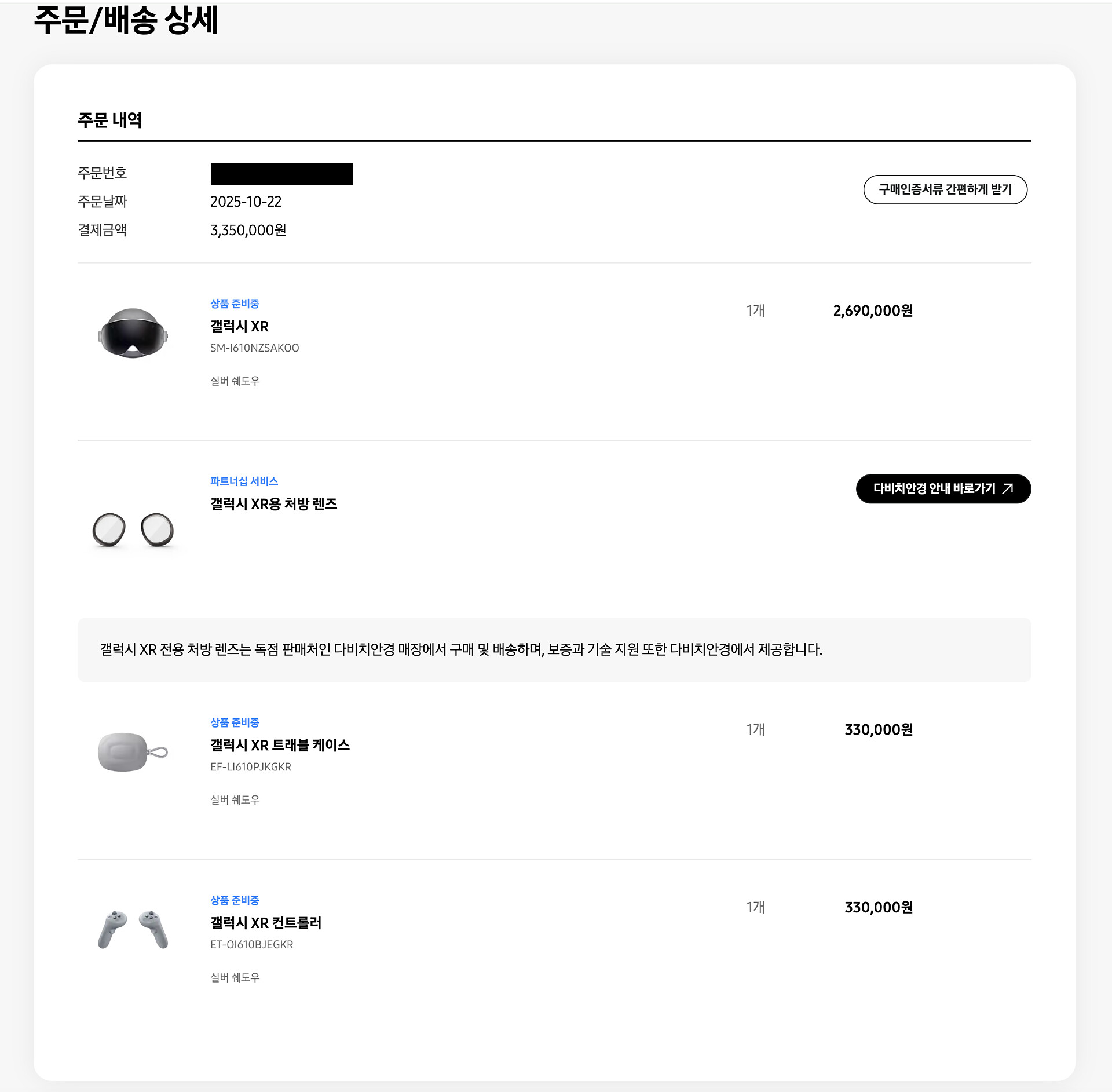Click 상품 준비중 status for the travel case
This screenshot has height=1092, width=1112.
pos(235,722)
